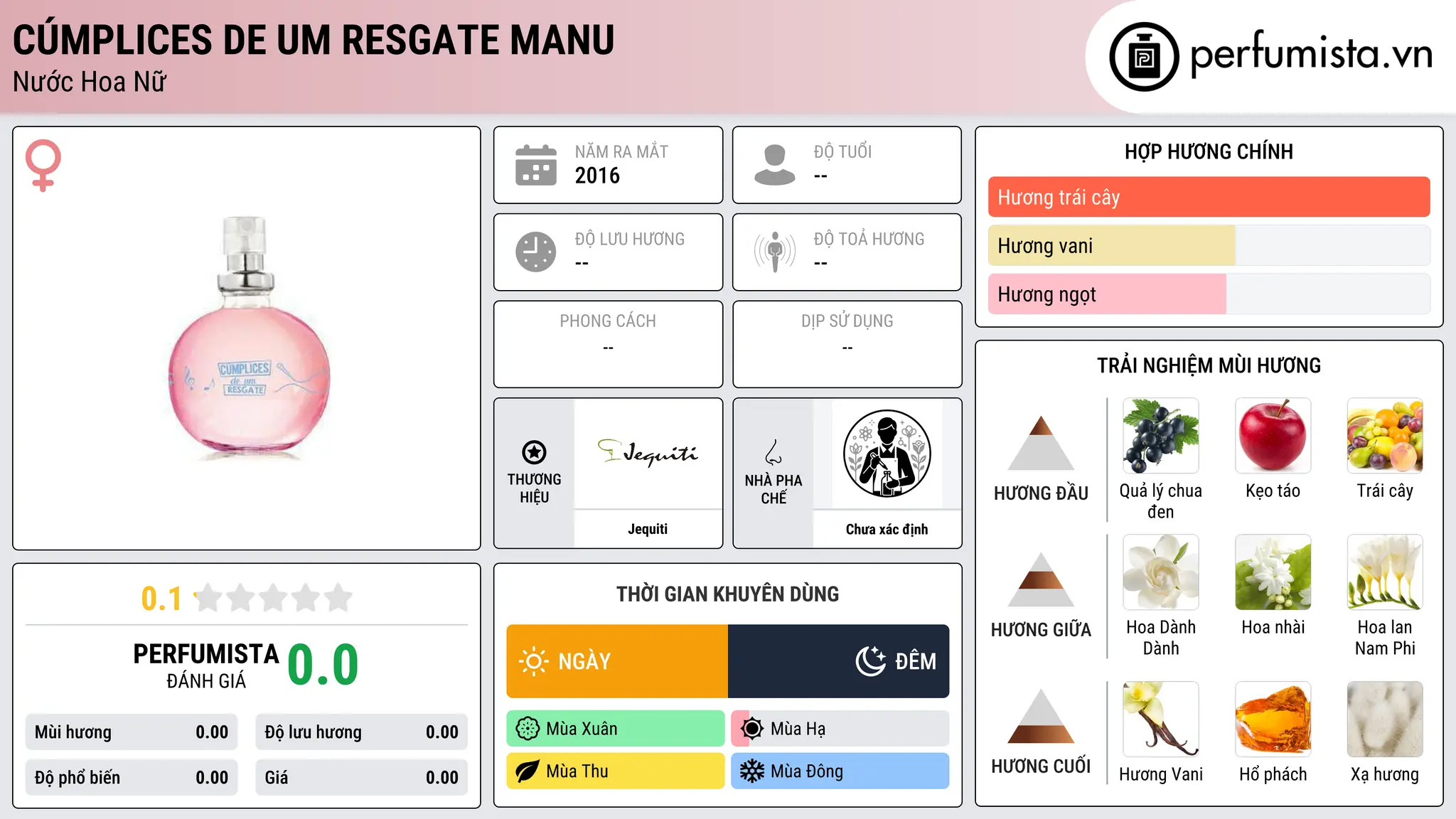The image size is (1456, 819).
Task: Click the Dịp sử dụng info card
Action: (x=847, y=344)
